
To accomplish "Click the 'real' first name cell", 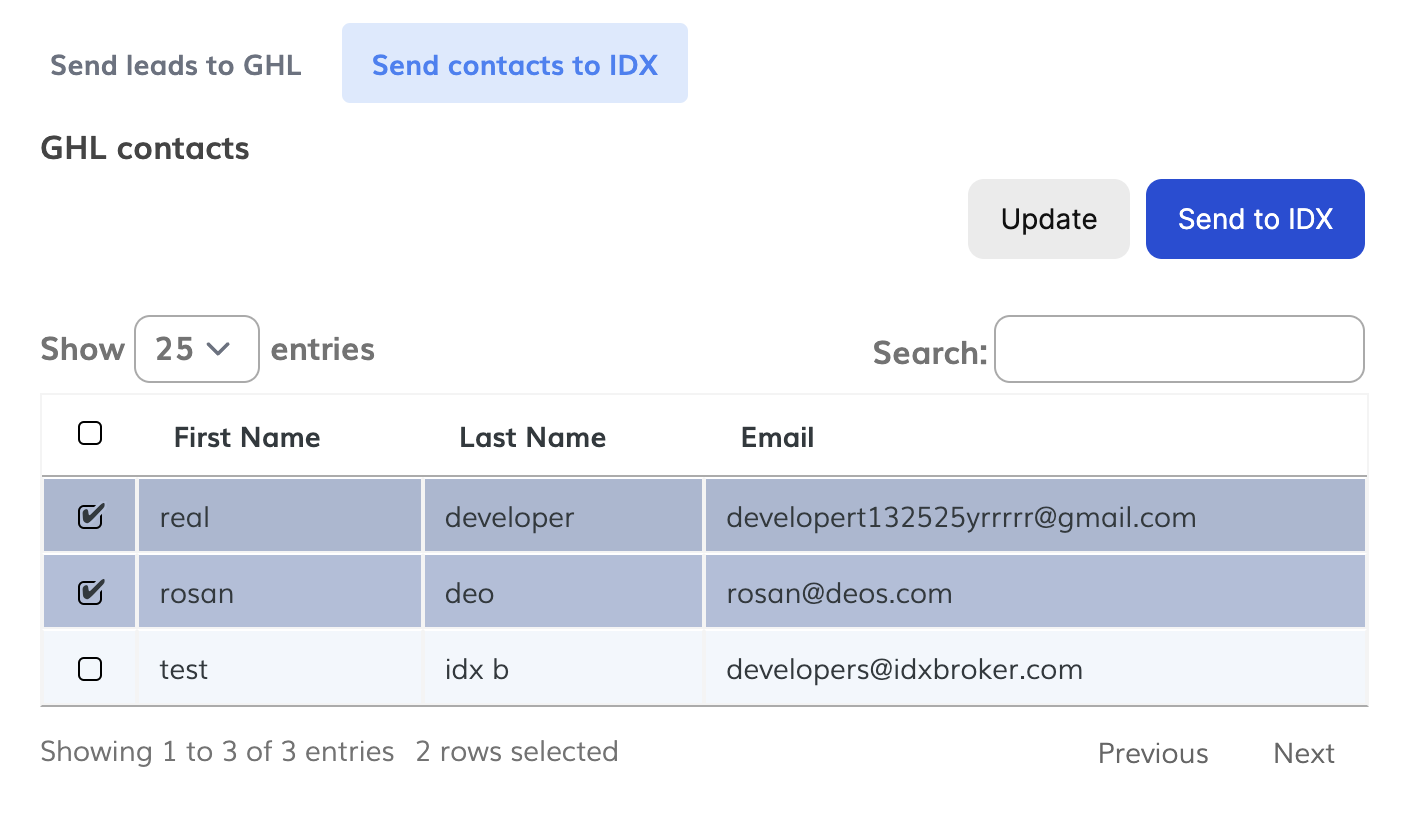I will click(185, 517).
